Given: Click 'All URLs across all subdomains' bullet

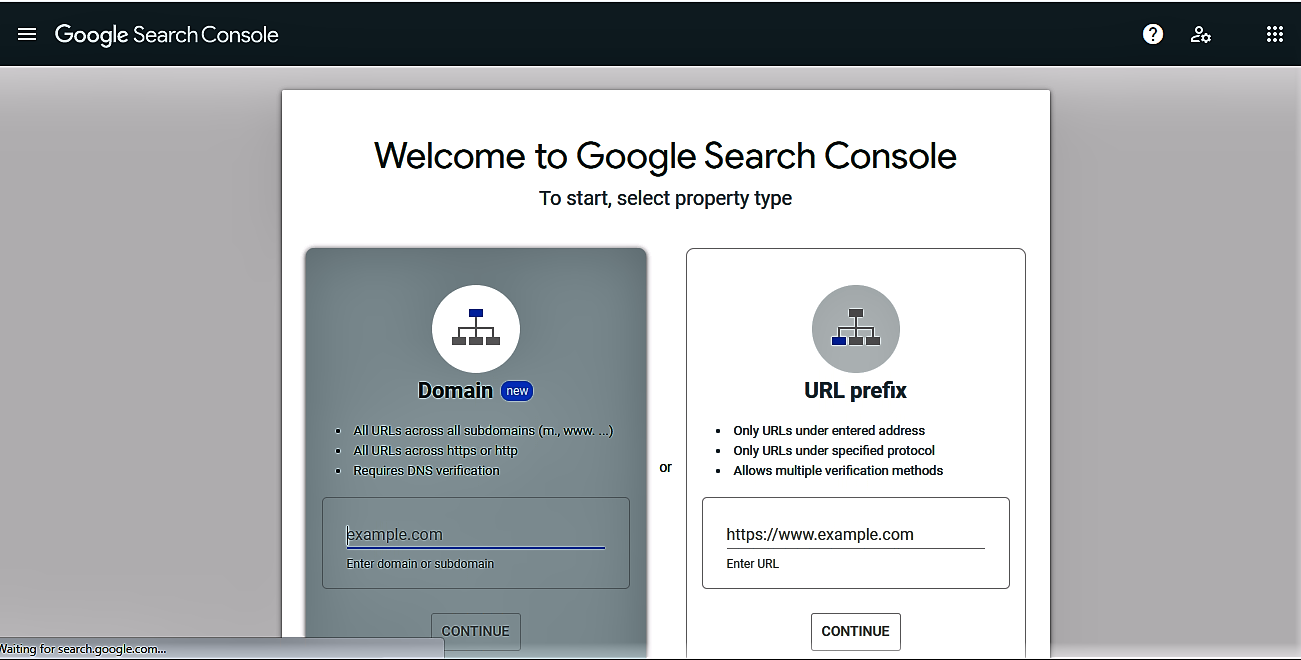Looking at the screenshot, I should pyautogui.click(x=483, y=430).
